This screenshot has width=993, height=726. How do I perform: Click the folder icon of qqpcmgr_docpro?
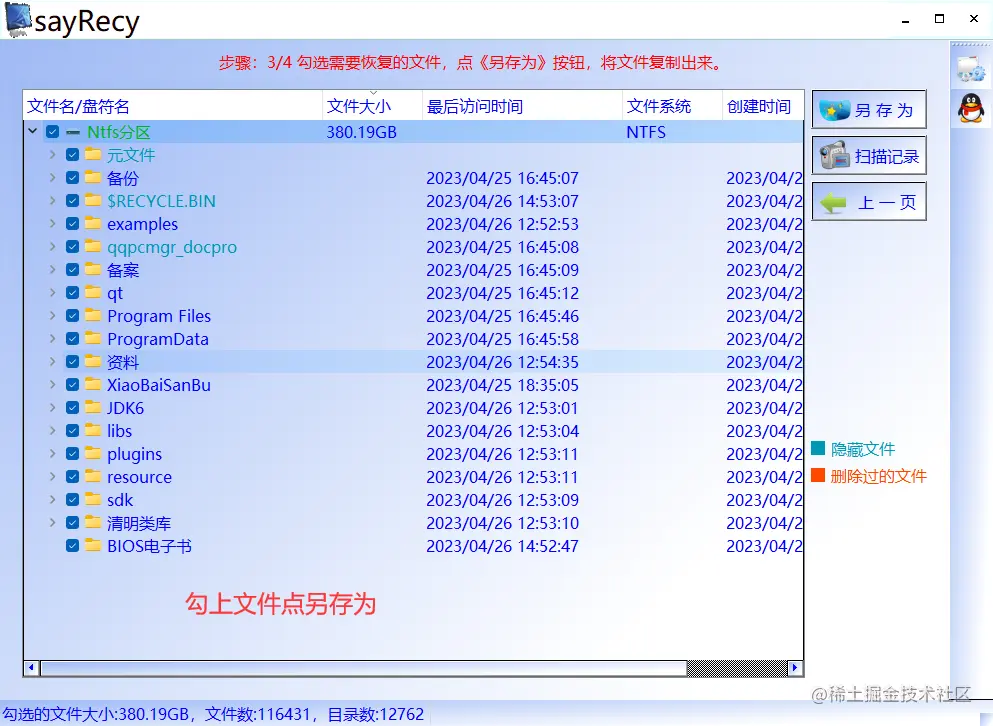click(x=93, y=246)
